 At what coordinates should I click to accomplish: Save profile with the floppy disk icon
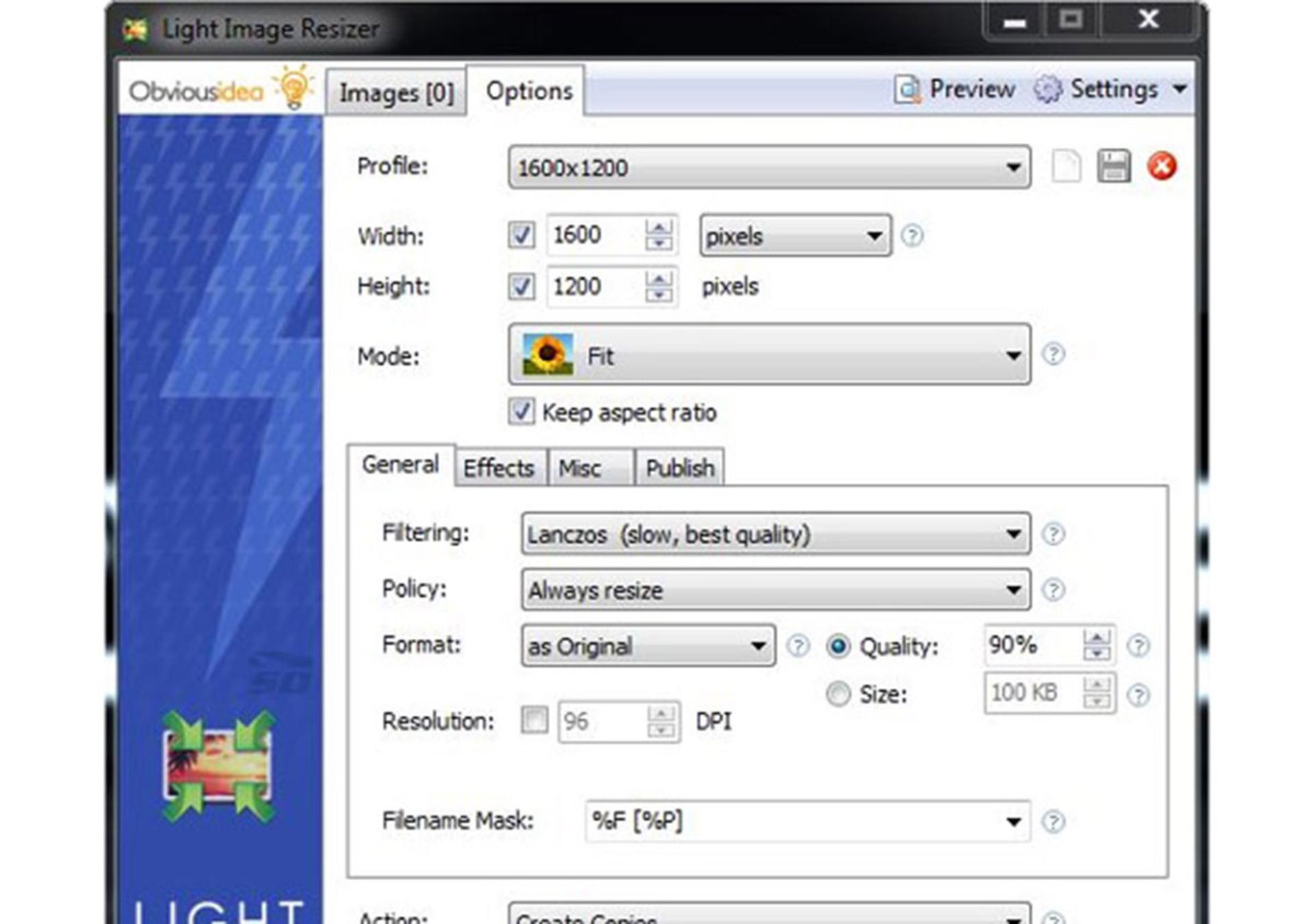1113,166
